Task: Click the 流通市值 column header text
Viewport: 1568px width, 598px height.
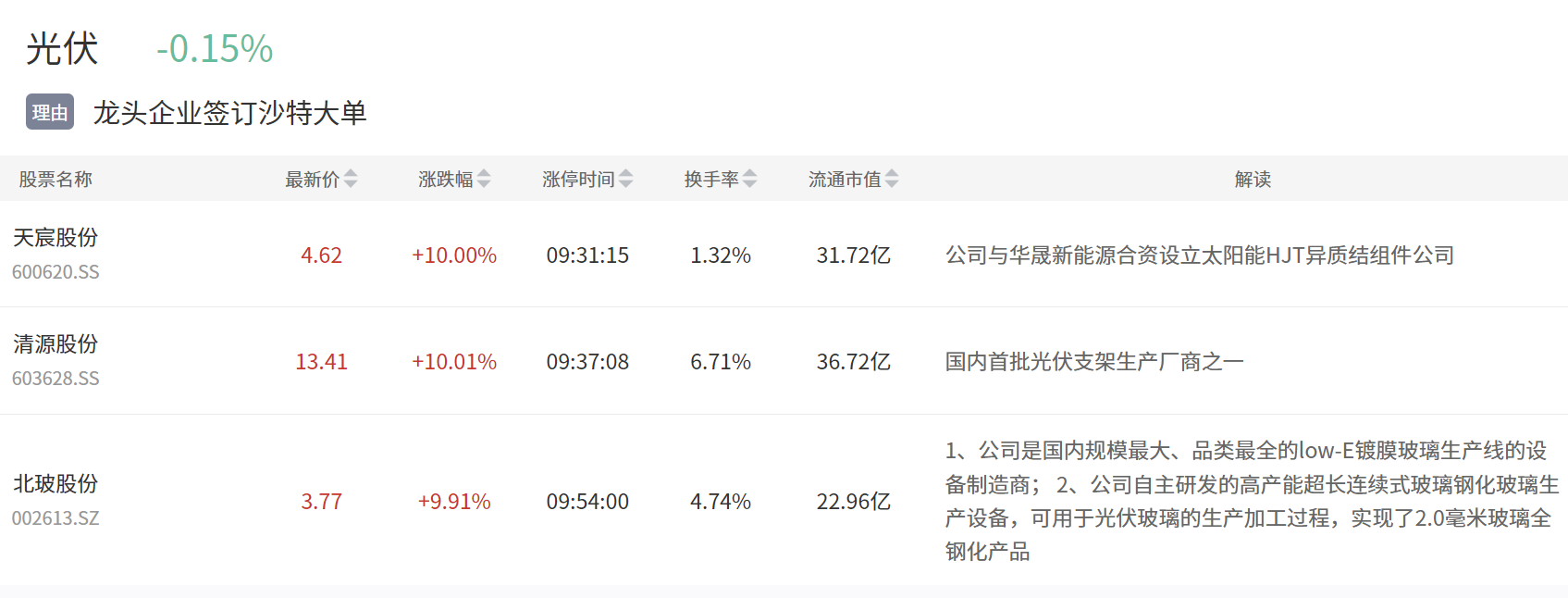Action: [844, 180]
